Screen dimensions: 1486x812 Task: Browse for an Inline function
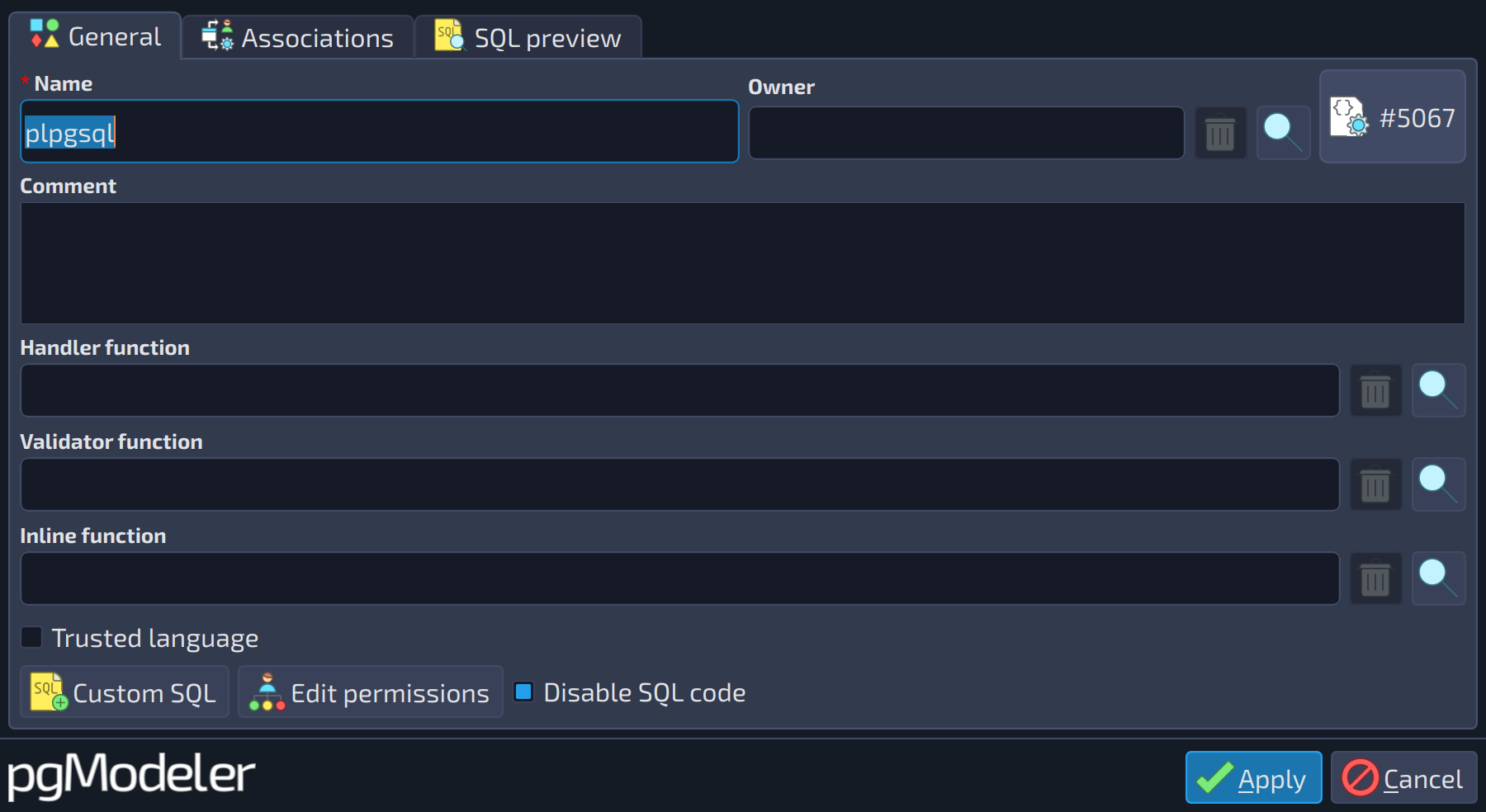[x=1438, y=578]
